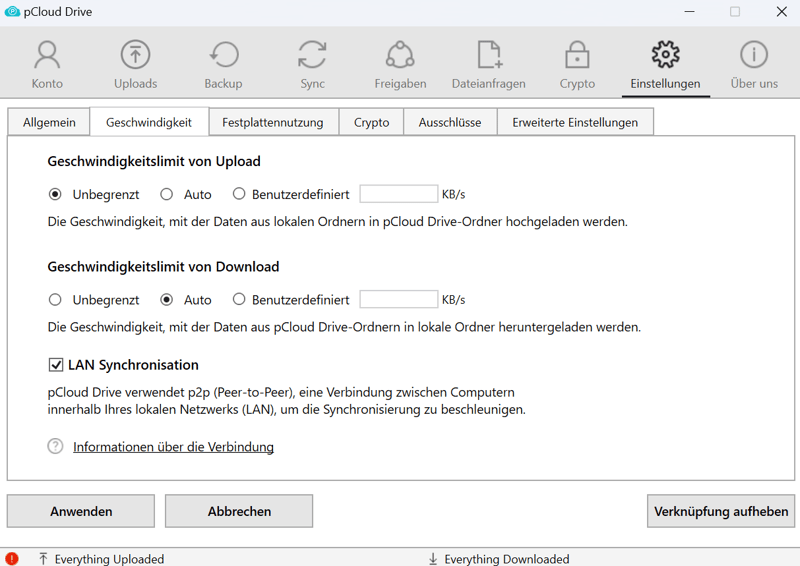Switch to the Festplattennutzung tab
The image size is (800, 566).
(272, 122)
